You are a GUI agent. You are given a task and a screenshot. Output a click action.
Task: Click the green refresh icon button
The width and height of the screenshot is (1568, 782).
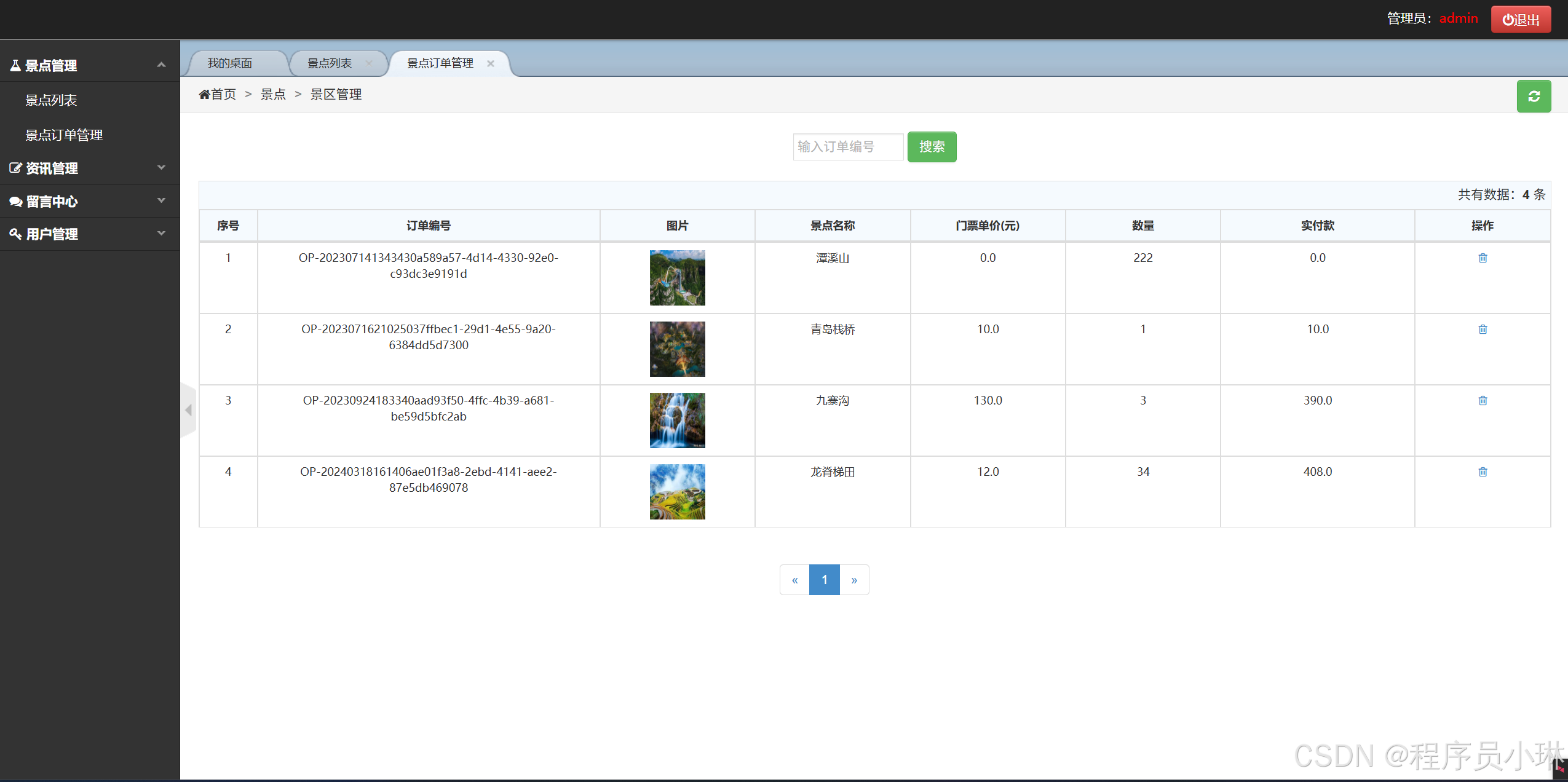click(x=1534, y=97)
